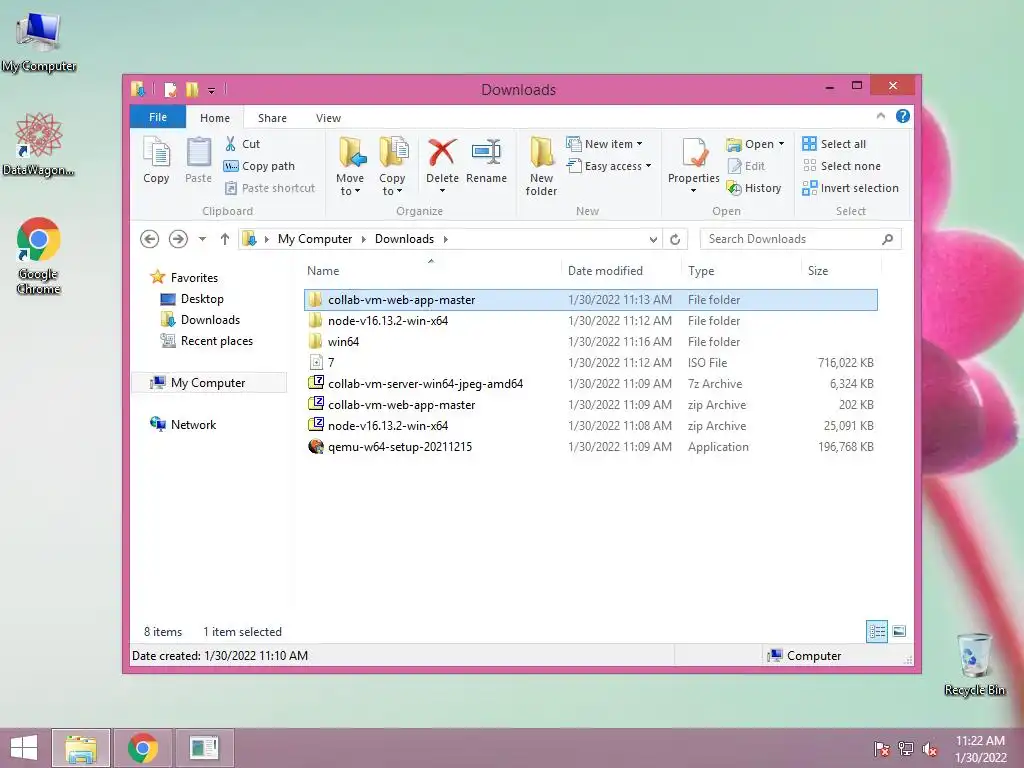
Task: Select My Computer in the navigation pane
Action: pos(208,383)
